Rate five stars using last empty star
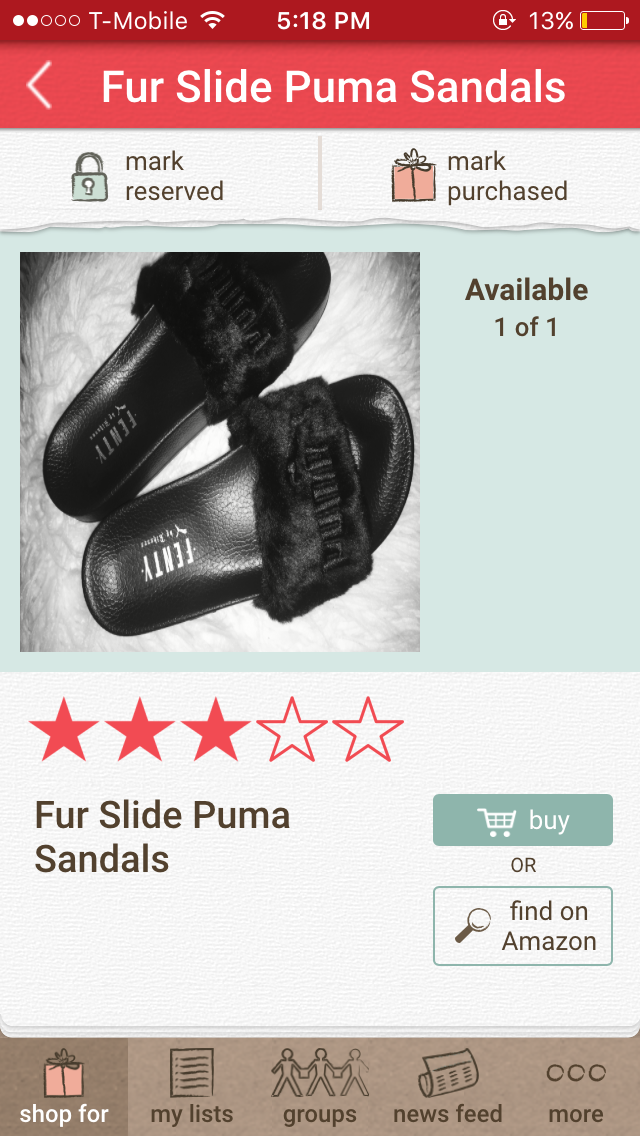 click(368, 729)
